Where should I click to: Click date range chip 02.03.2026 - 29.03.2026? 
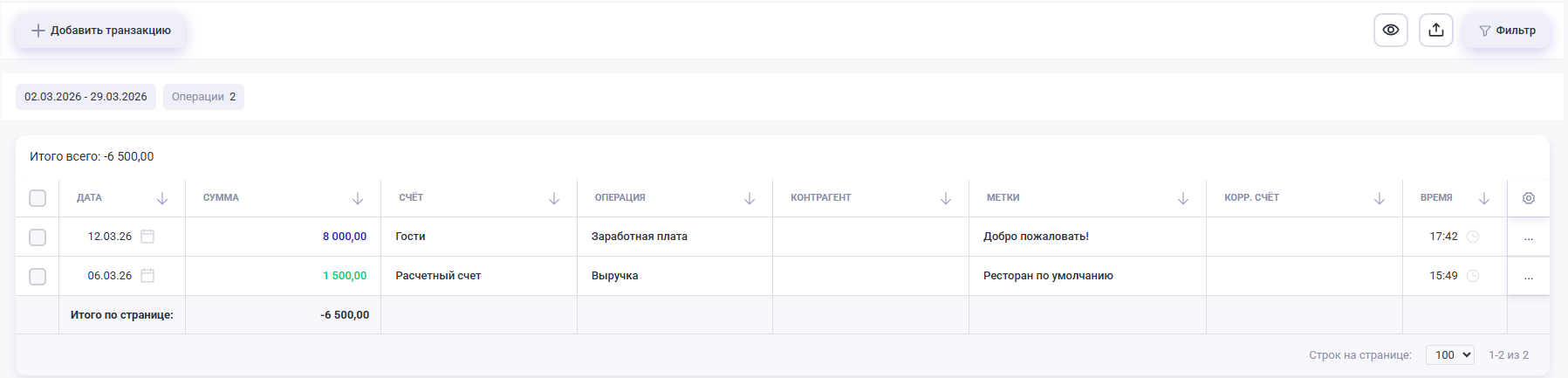point(86,97)
